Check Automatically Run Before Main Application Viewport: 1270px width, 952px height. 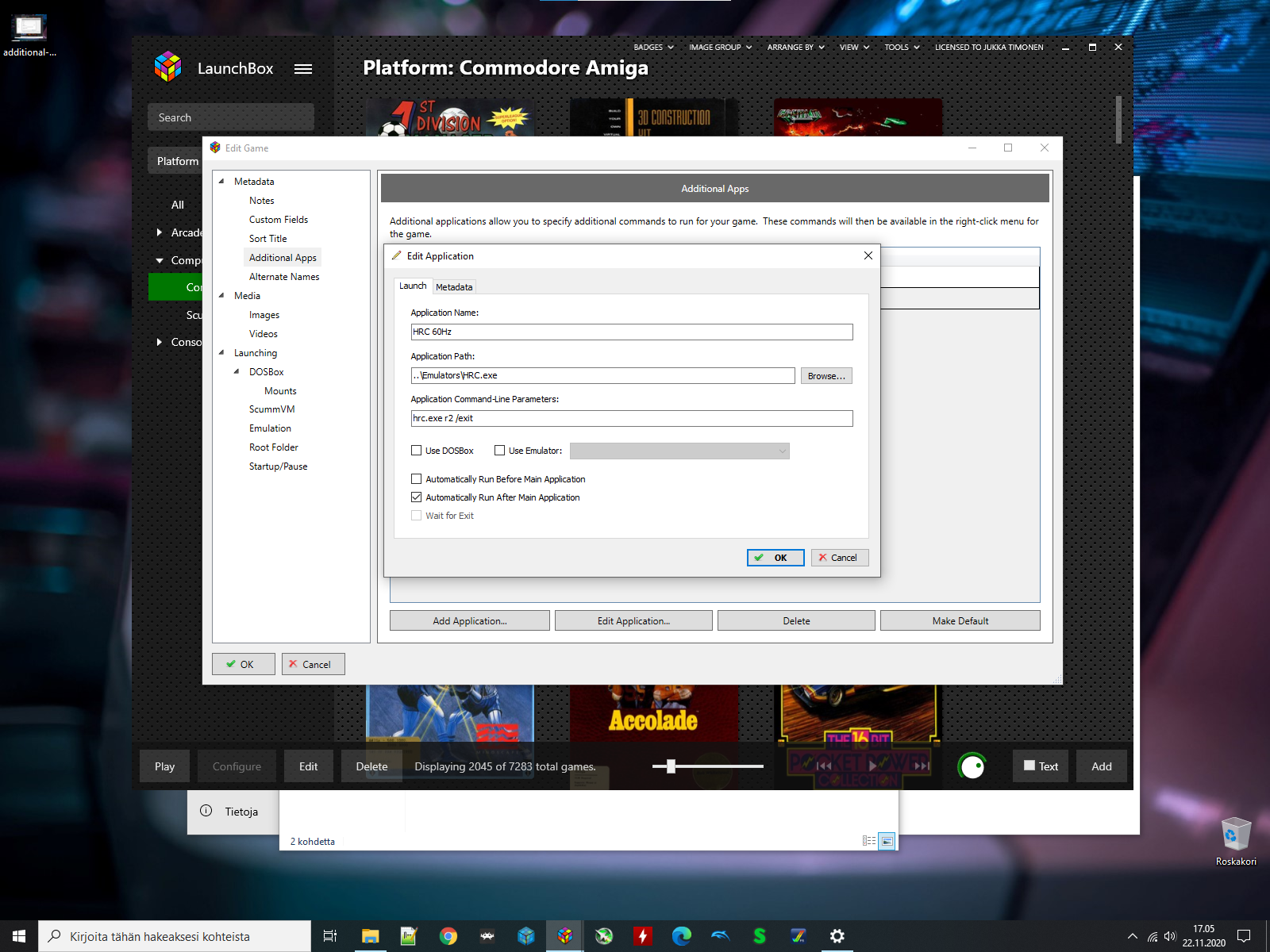click(416, 479)
